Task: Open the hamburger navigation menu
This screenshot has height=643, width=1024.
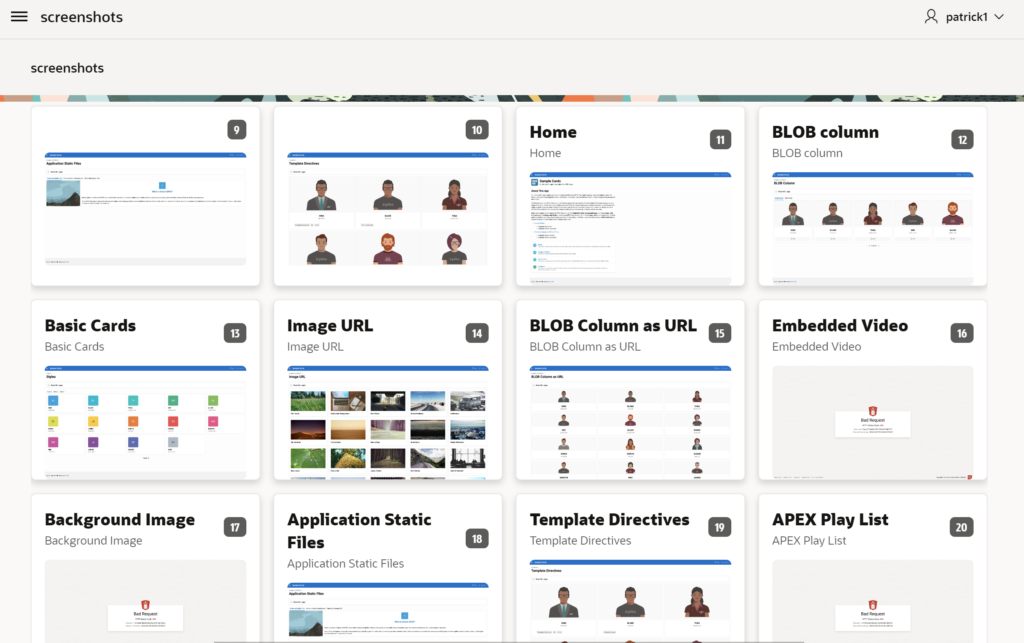Action: click(x=19, y=17)
